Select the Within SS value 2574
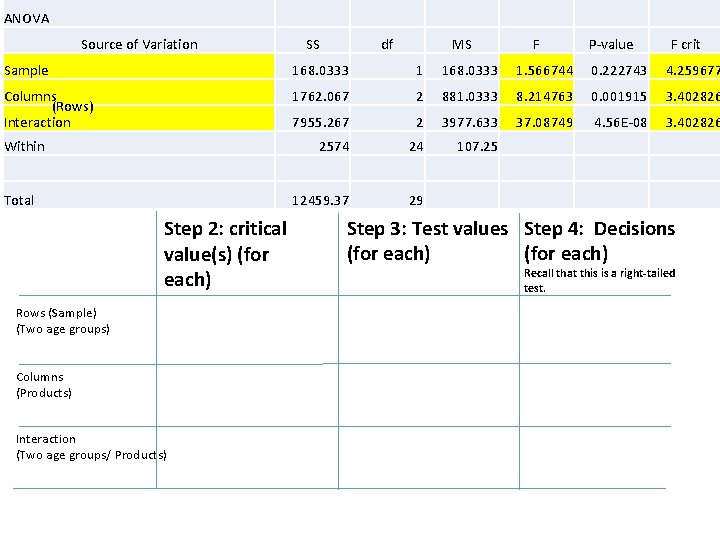 334,146
